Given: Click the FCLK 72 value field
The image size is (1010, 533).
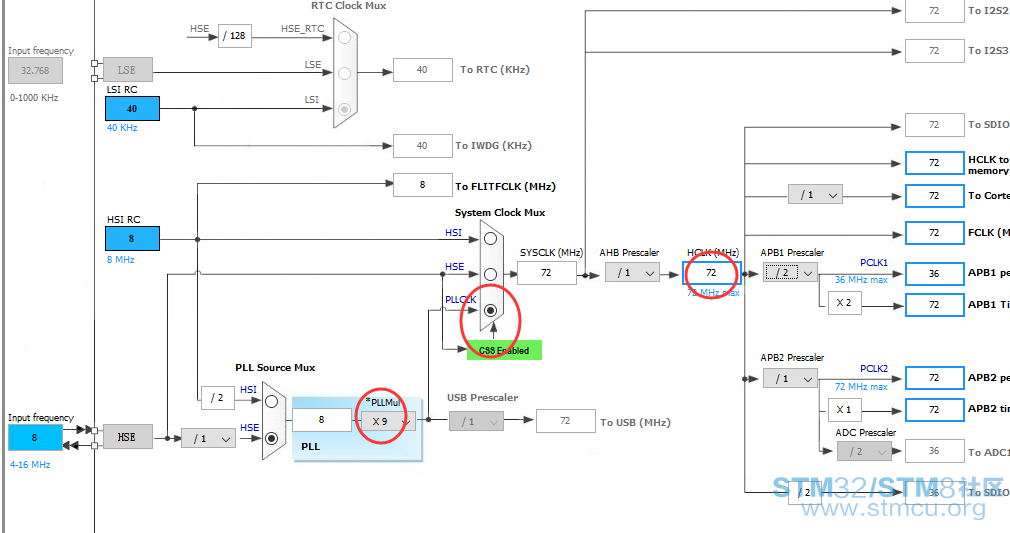Looking at the screenshot, I should point(935,233).
